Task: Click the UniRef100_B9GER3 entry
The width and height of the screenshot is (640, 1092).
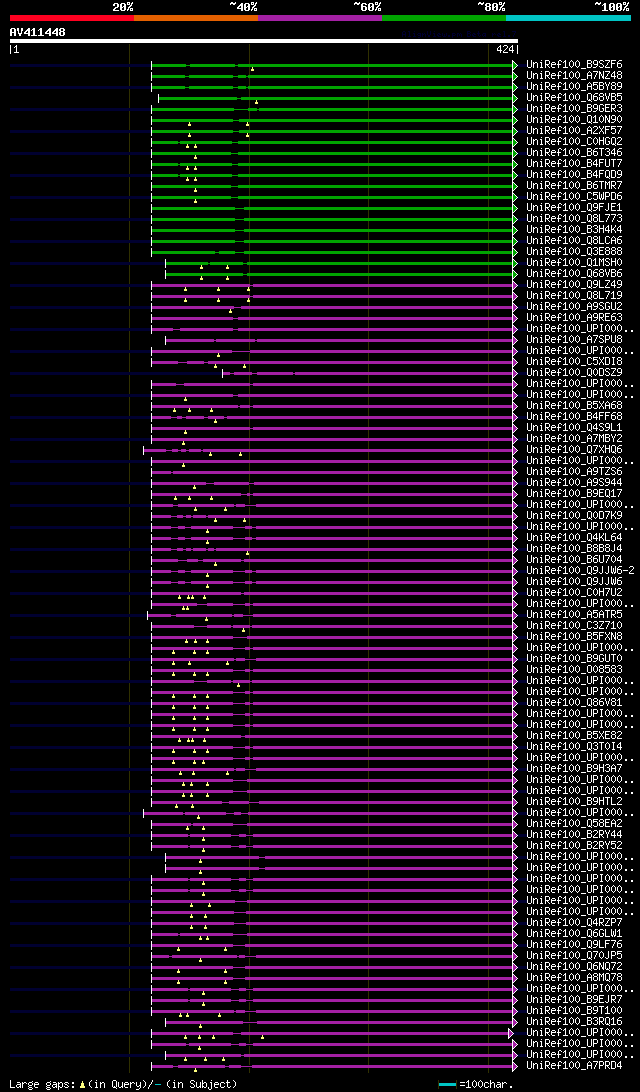Action: 575,109
